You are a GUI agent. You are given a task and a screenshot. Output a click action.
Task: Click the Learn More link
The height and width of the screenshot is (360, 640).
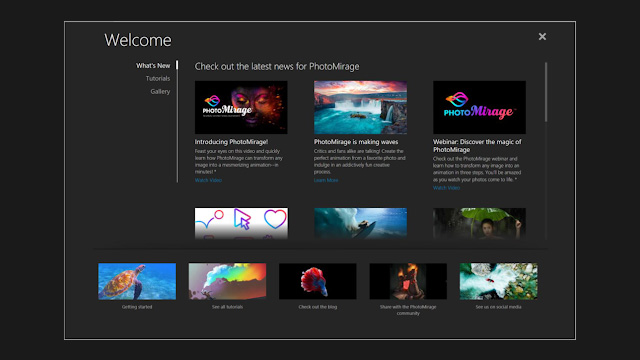pyautogui.click(x=326, y=180)
